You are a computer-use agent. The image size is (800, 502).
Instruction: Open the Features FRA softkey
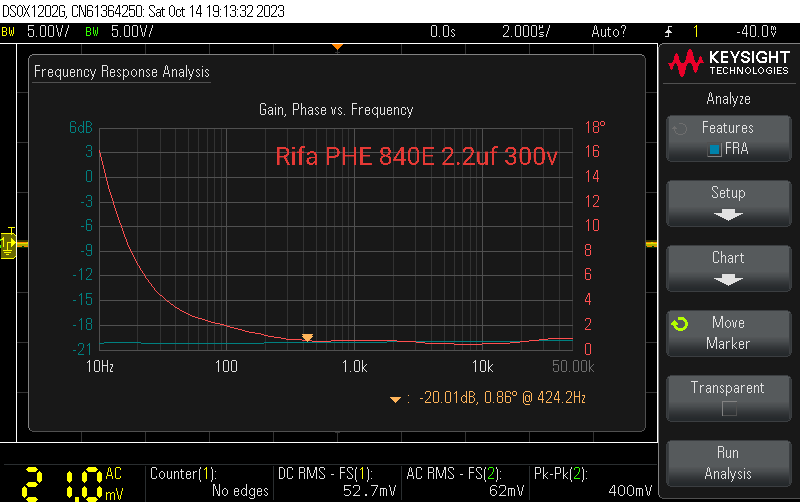click(729, 138)
